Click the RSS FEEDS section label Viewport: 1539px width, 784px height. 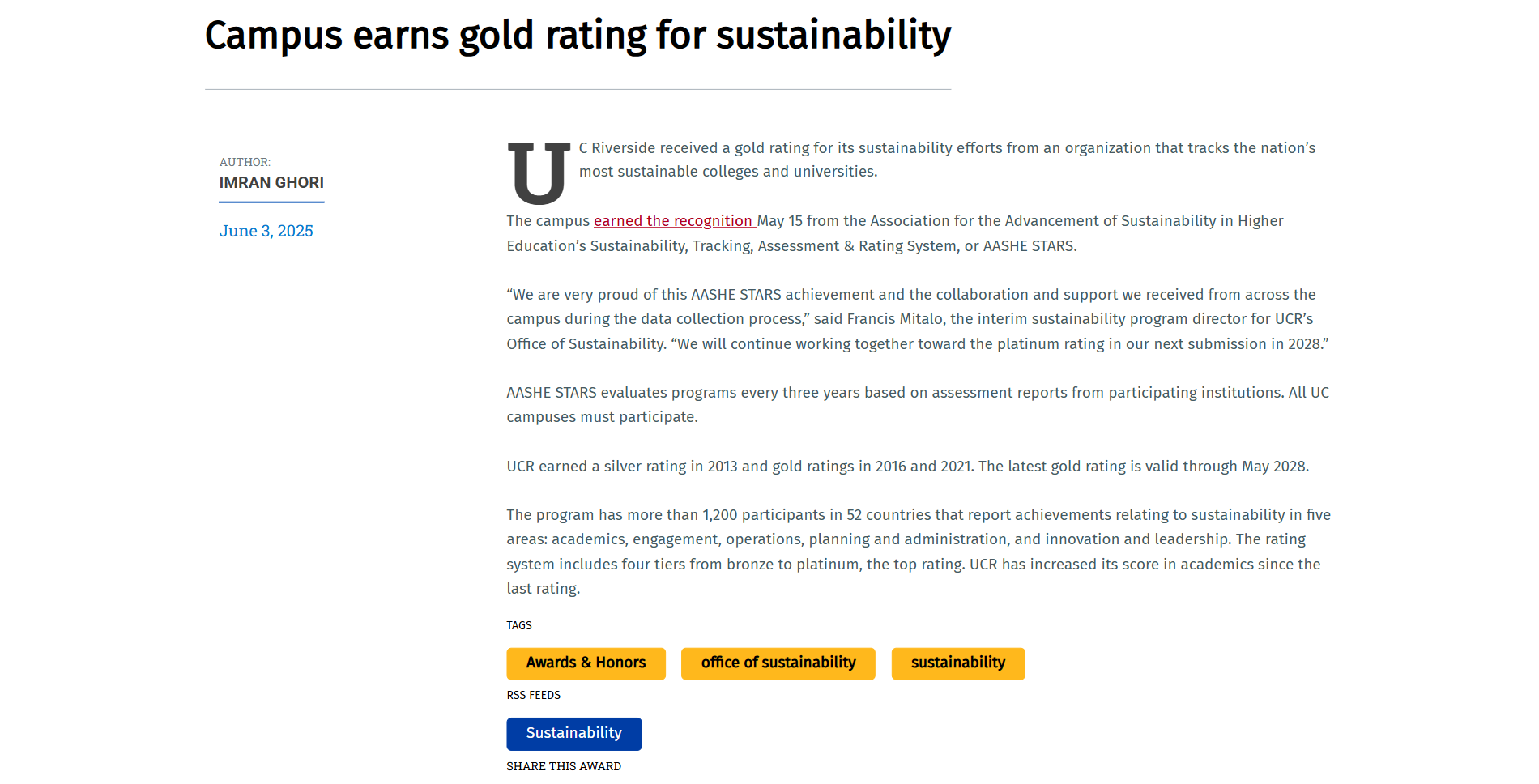(532, 694)
